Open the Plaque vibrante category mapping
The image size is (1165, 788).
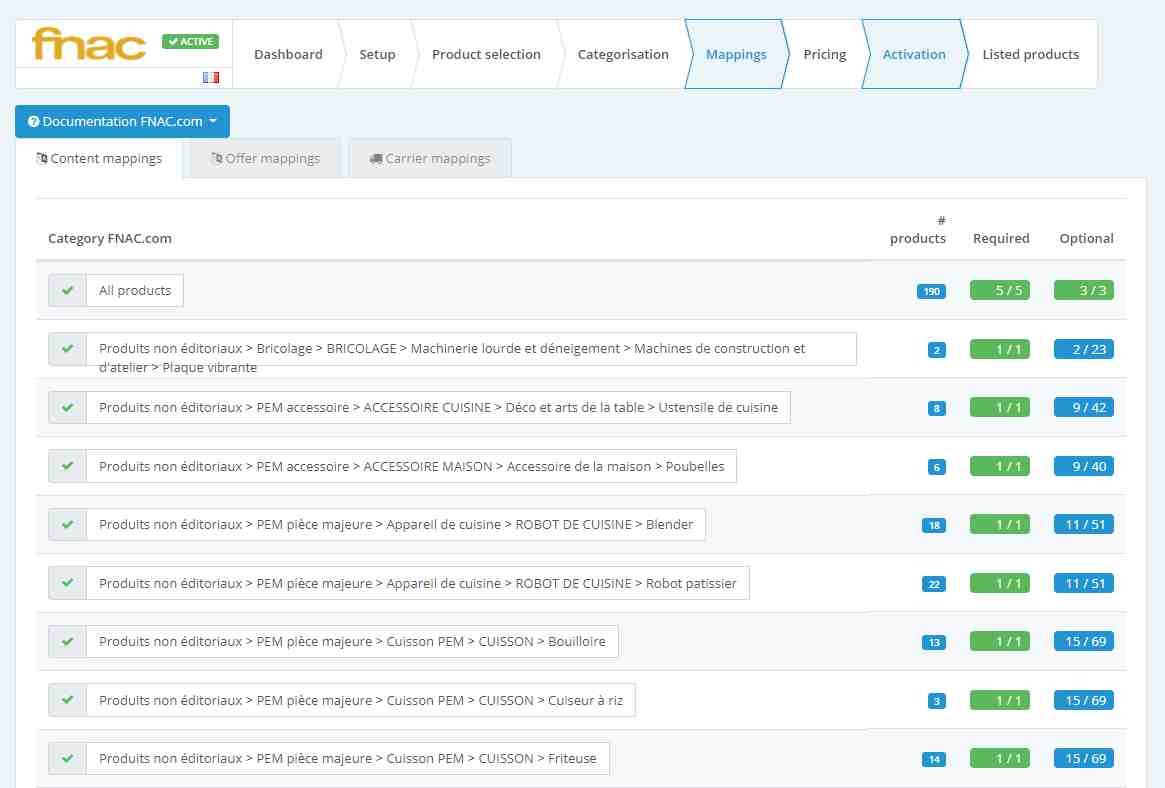(471, 349)
